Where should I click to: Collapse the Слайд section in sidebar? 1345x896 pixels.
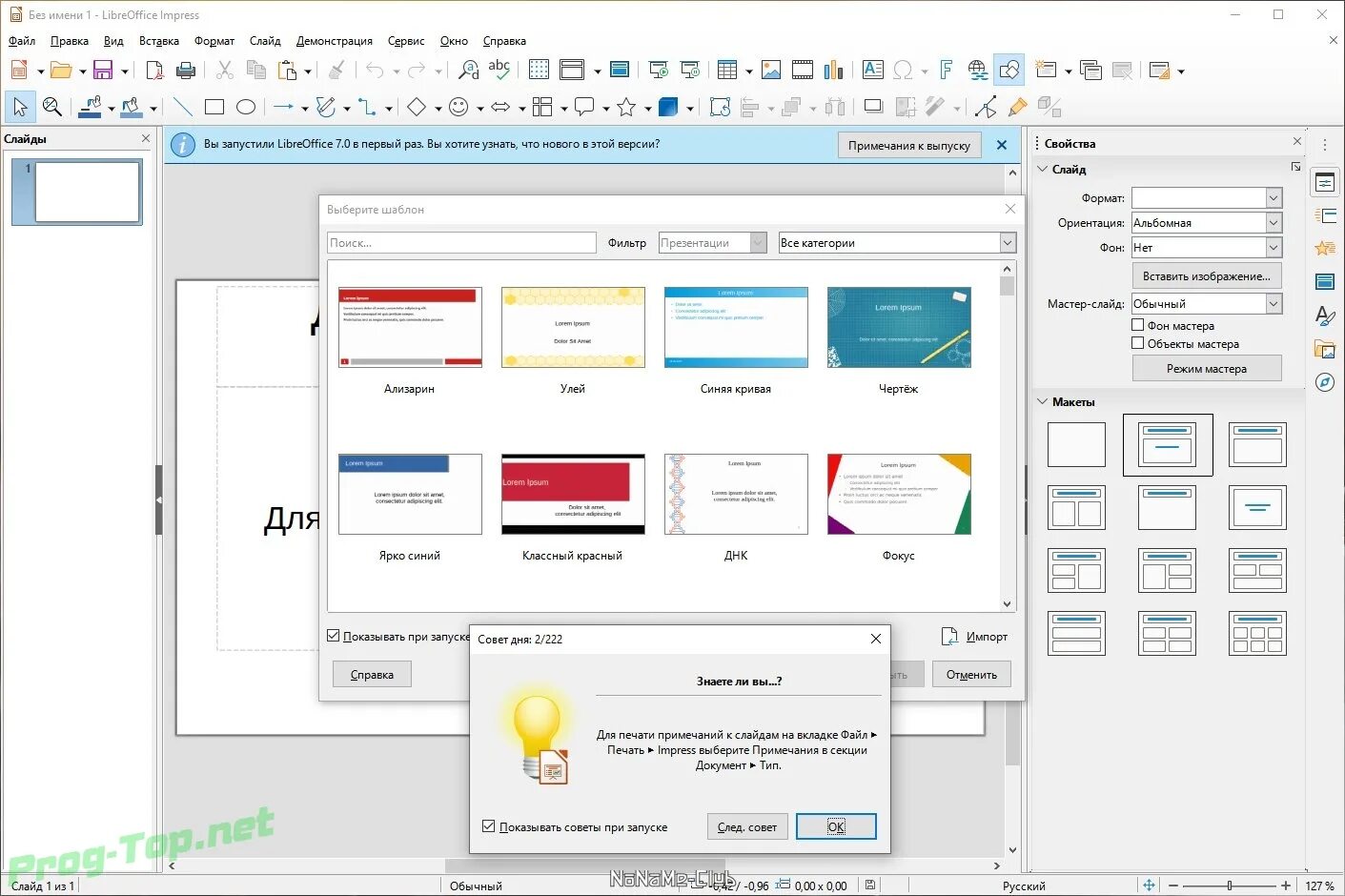tap(1042, 169)
